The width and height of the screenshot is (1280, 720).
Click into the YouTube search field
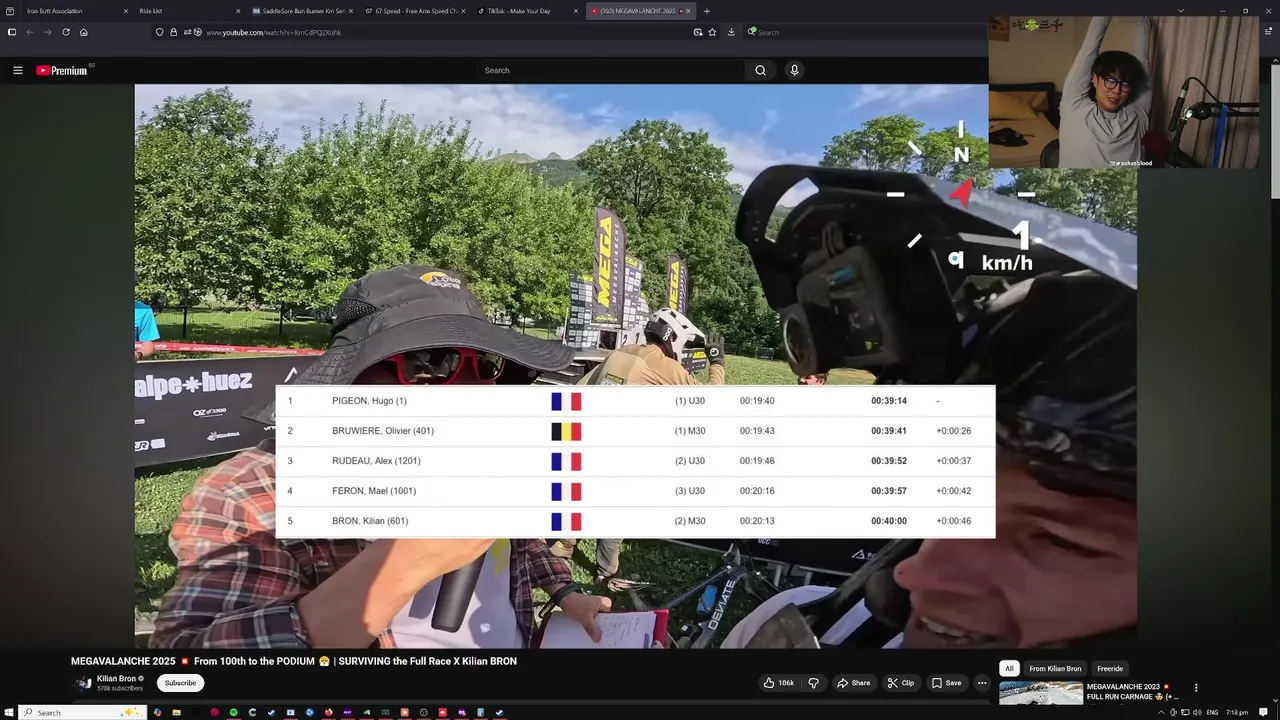(611, 70)
